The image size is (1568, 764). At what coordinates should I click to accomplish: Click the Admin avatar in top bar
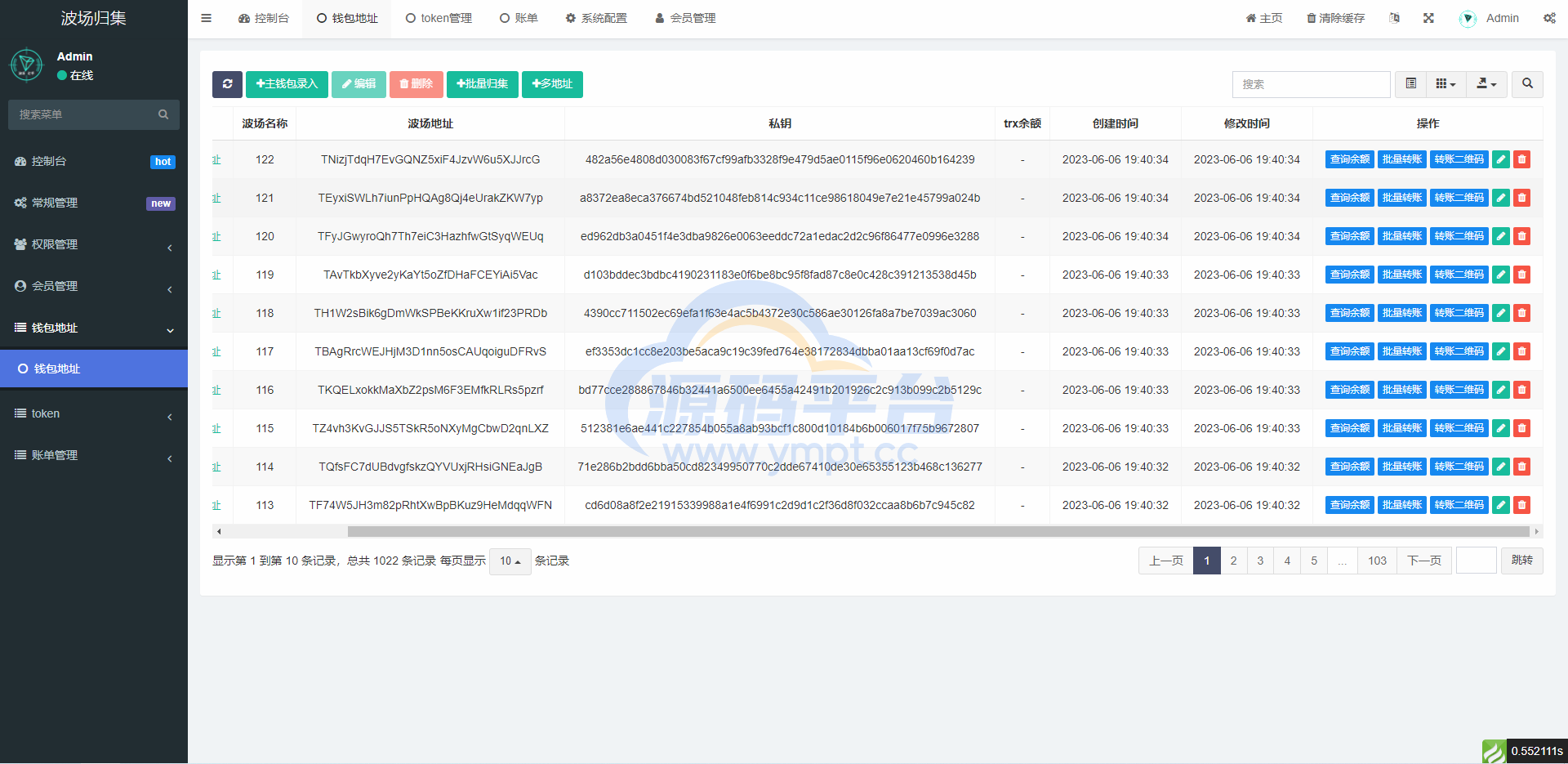(x=1468, y=18)
